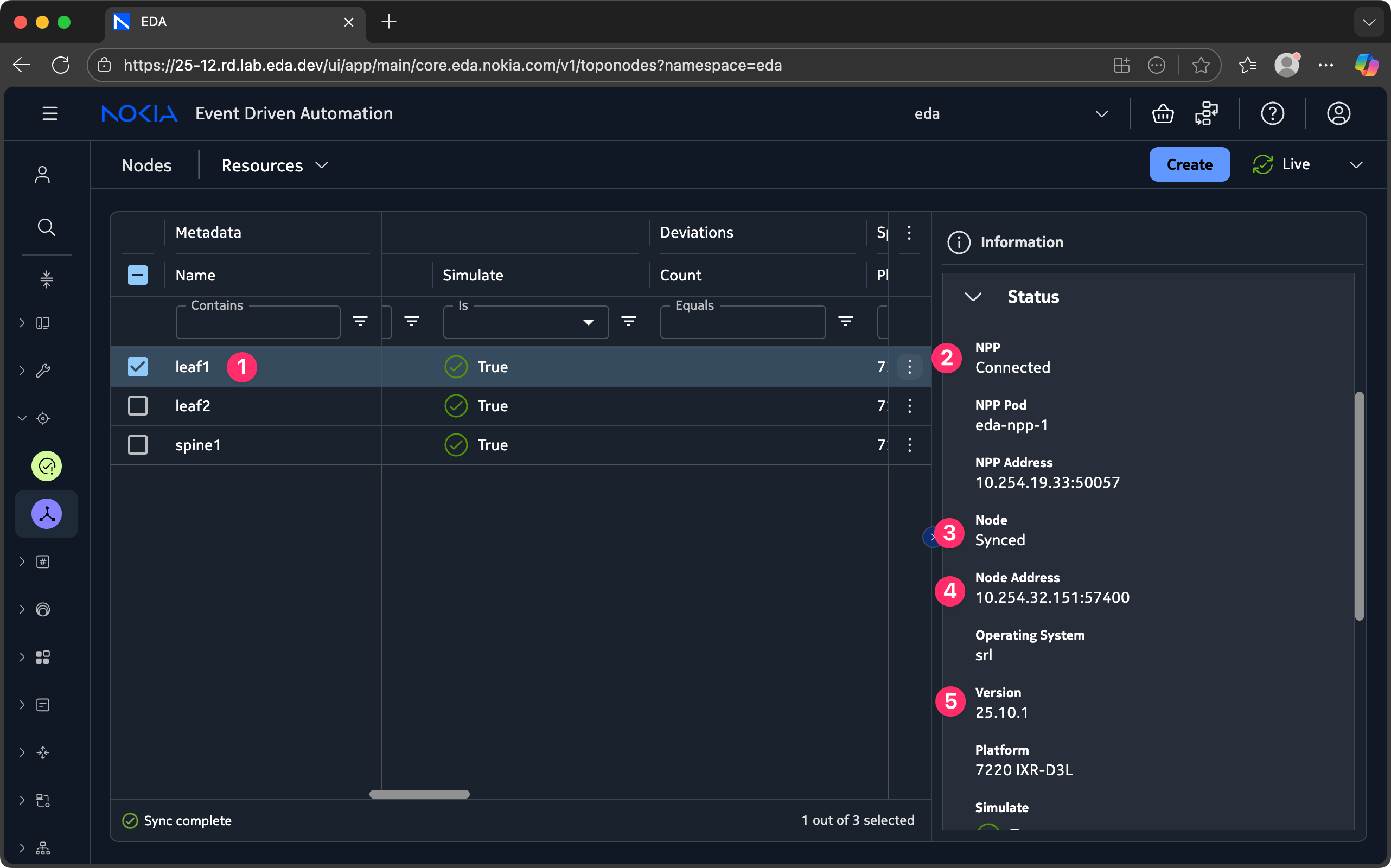Toggle the select-all header checkbox
This screenshot has width=1391, height=868.
(138, 275)
